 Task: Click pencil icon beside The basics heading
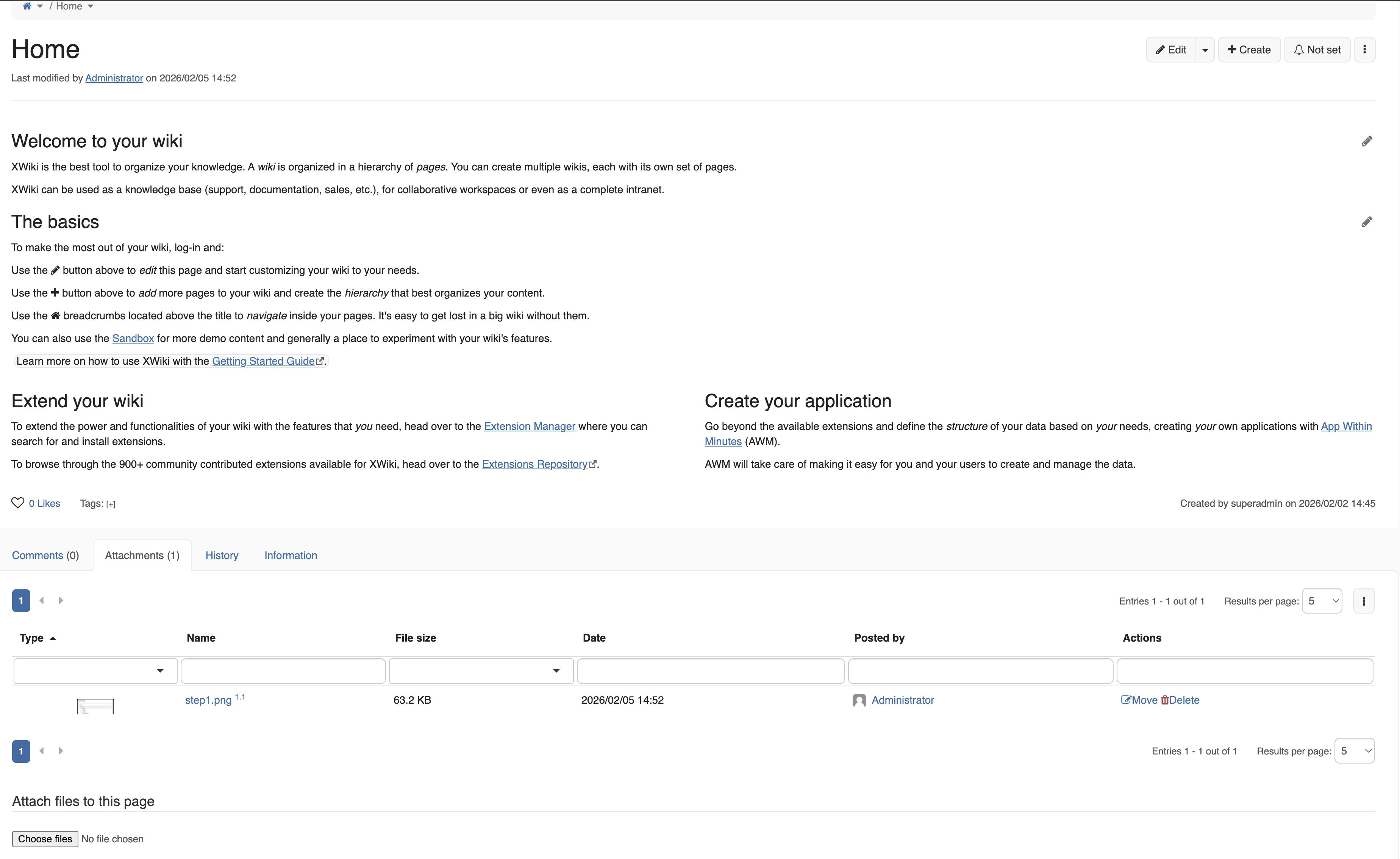click(1367, 222)
